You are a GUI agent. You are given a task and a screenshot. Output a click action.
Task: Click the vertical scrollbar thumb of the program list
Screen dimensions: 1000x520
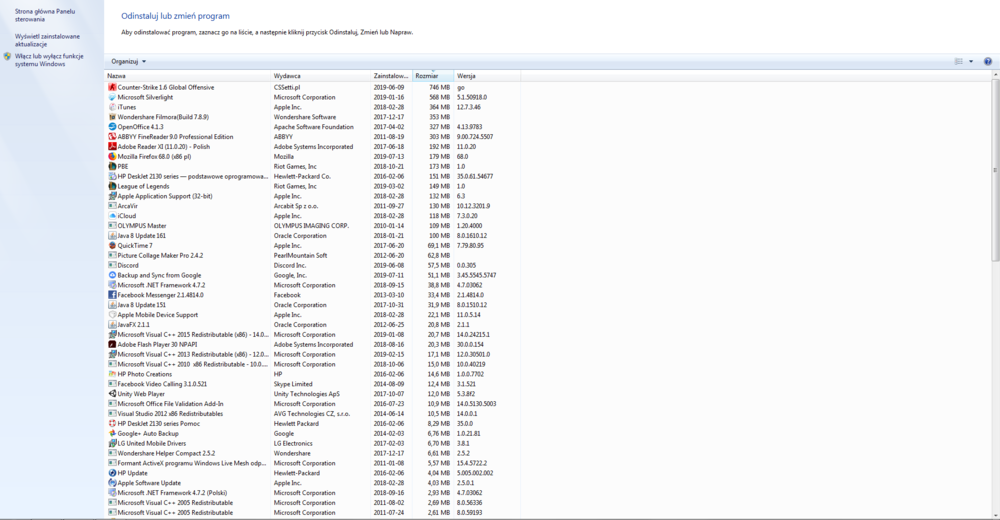click(x=995, y=170)
